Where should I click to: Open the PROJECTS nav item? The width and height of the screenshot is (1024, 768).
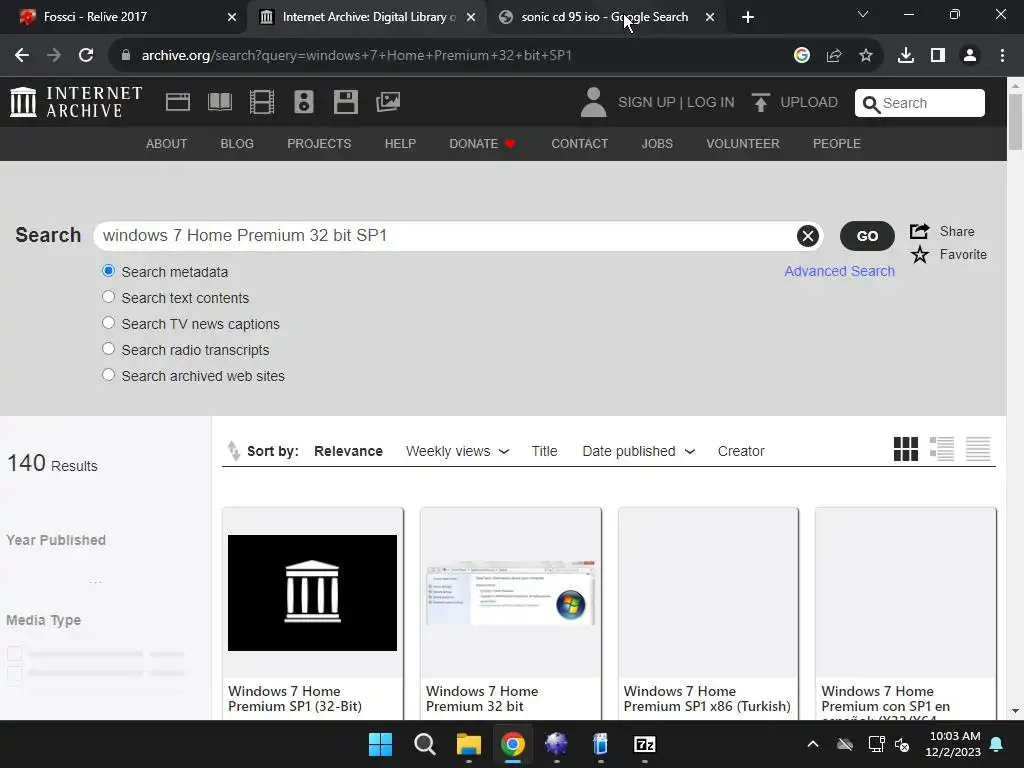point(319,144)
